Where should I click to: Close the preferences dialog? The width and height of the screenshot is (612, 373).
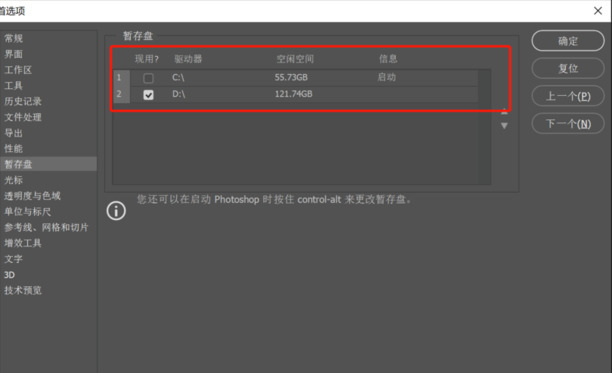(598, 11)
